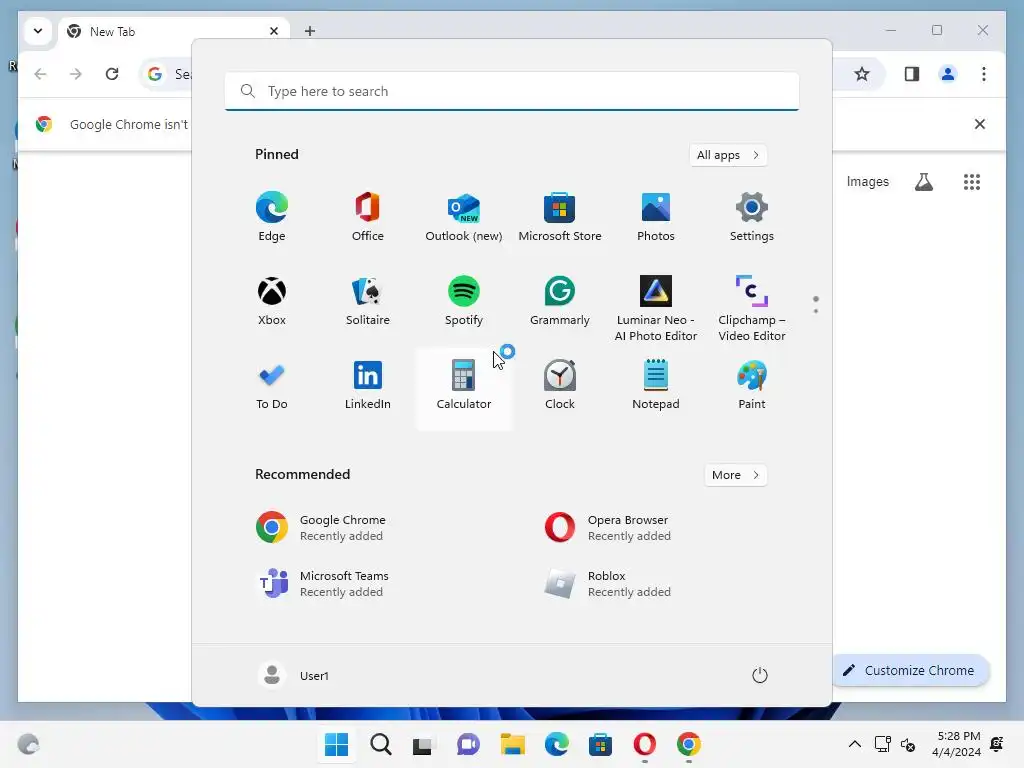The image size is (1024, 768).
Task: Open File Explorer from taskbar
Action: (513, 744)
